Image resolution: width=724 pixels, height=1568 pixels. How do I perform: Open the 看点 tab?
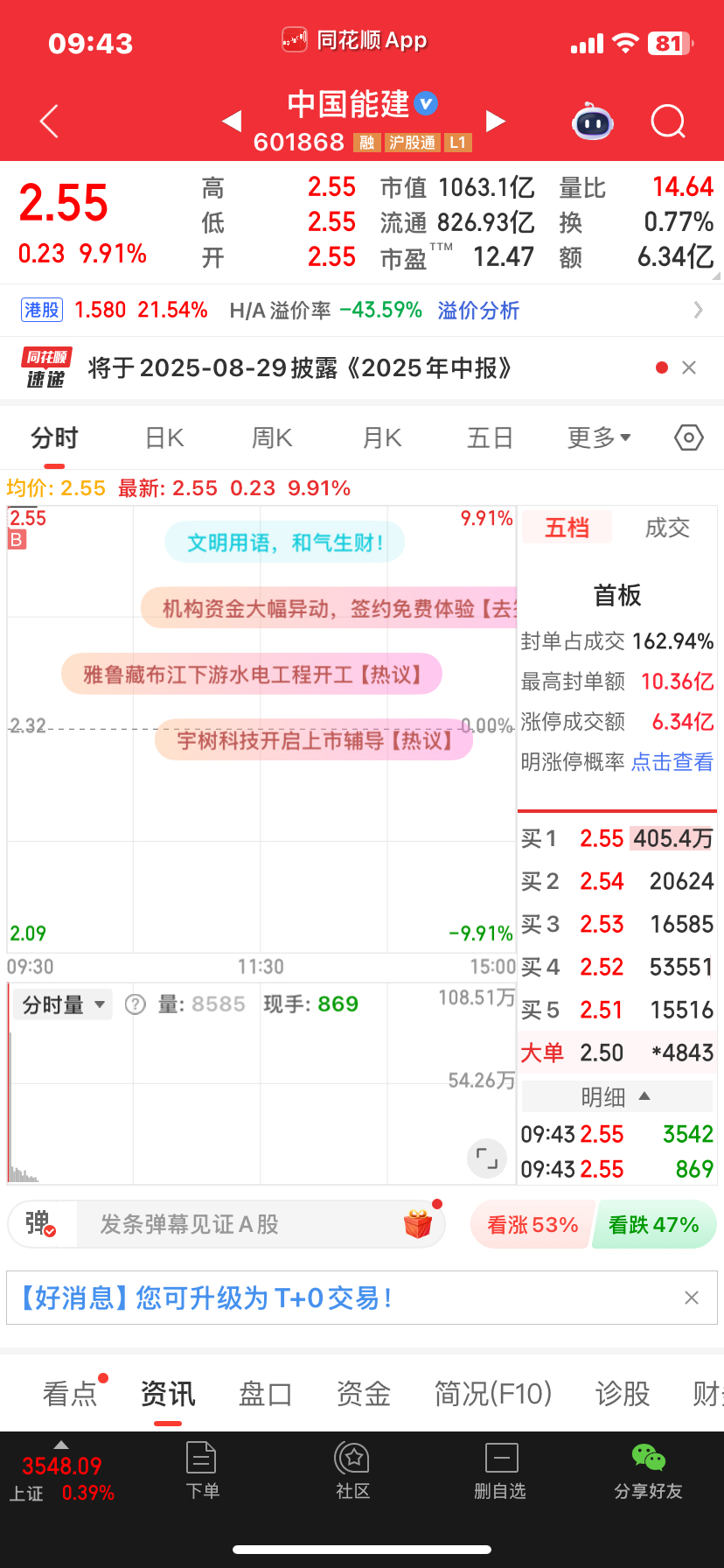click(70, 1393)
